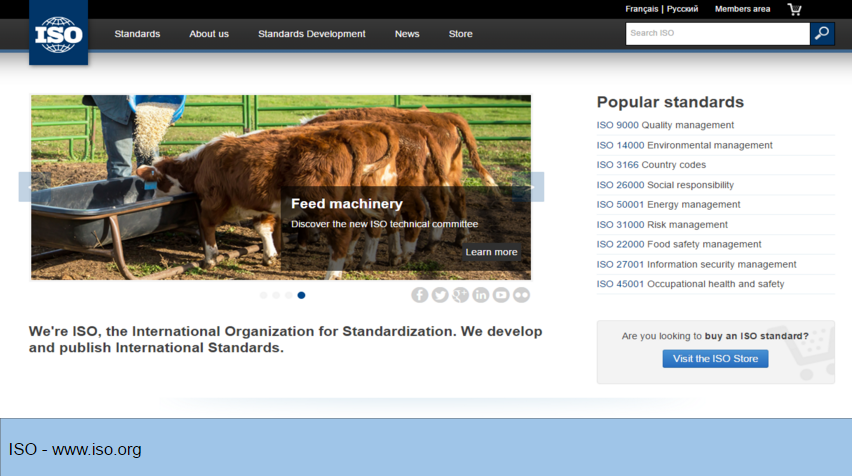Click the Visit the ISO Store button
This screenshot has height=476, width=852.
pyautogui.click(x=715, y=359)
